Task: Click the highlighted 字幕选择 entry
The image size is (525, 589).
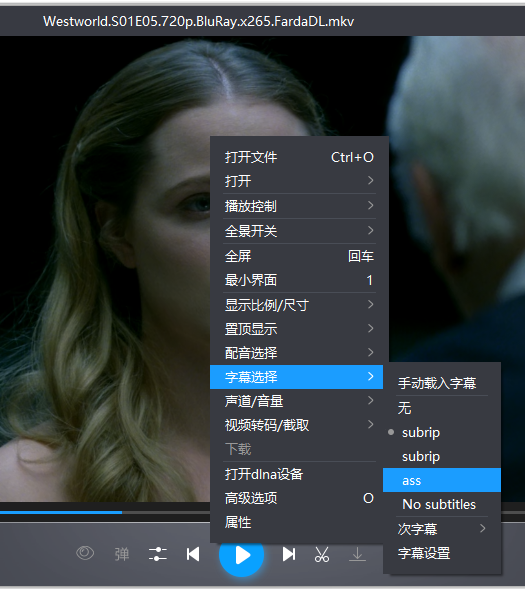Action: [x=297, y=377]
